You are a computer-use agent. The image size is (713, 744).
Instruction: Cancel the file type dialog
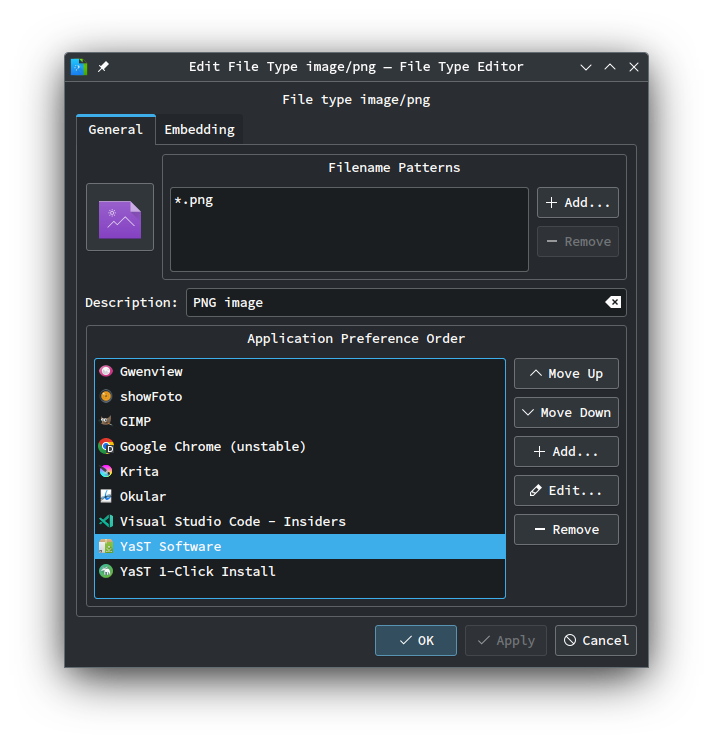point(595,641)
